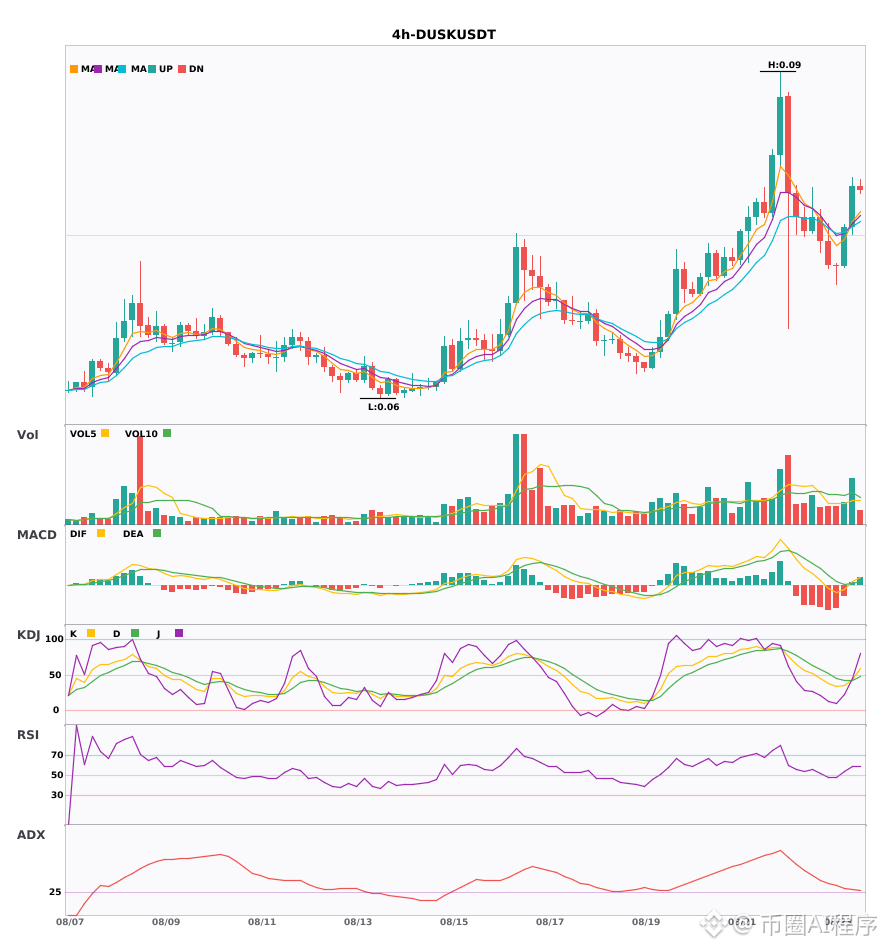Click the DEA legend label

click(133, 534)
